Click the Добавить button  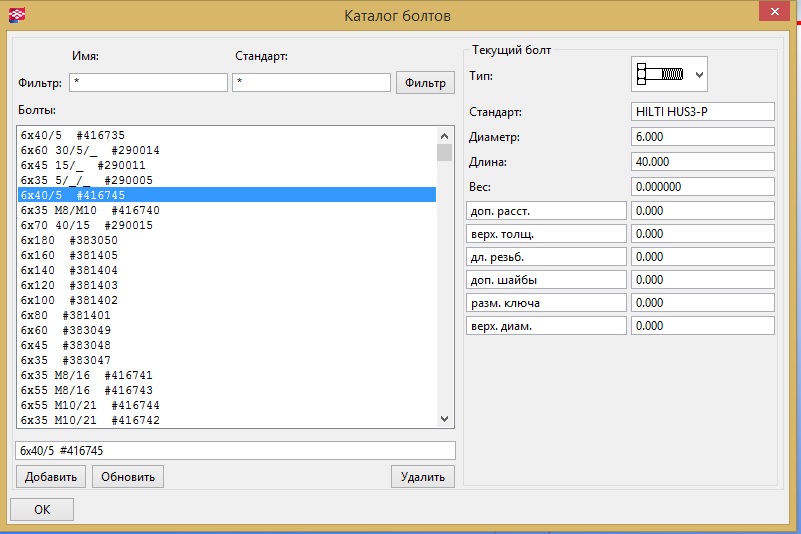(x=50, y=477)
